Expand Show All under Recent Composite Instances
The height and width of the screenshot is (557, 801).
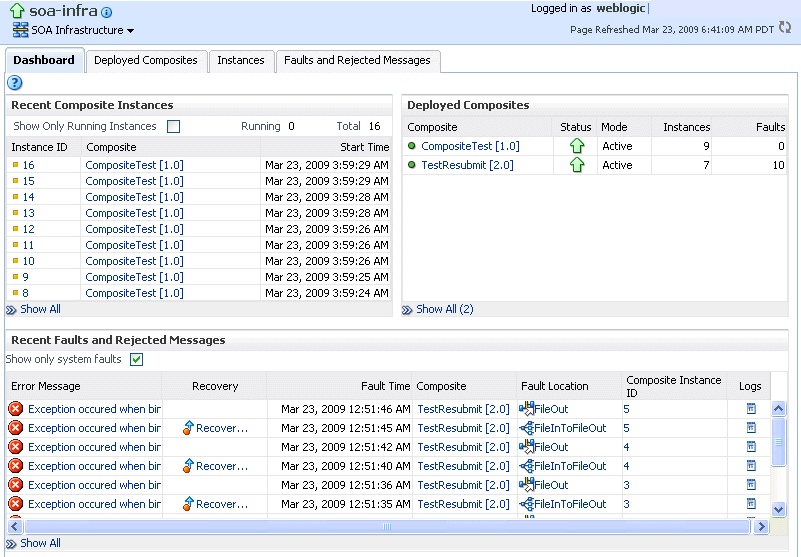40,309
